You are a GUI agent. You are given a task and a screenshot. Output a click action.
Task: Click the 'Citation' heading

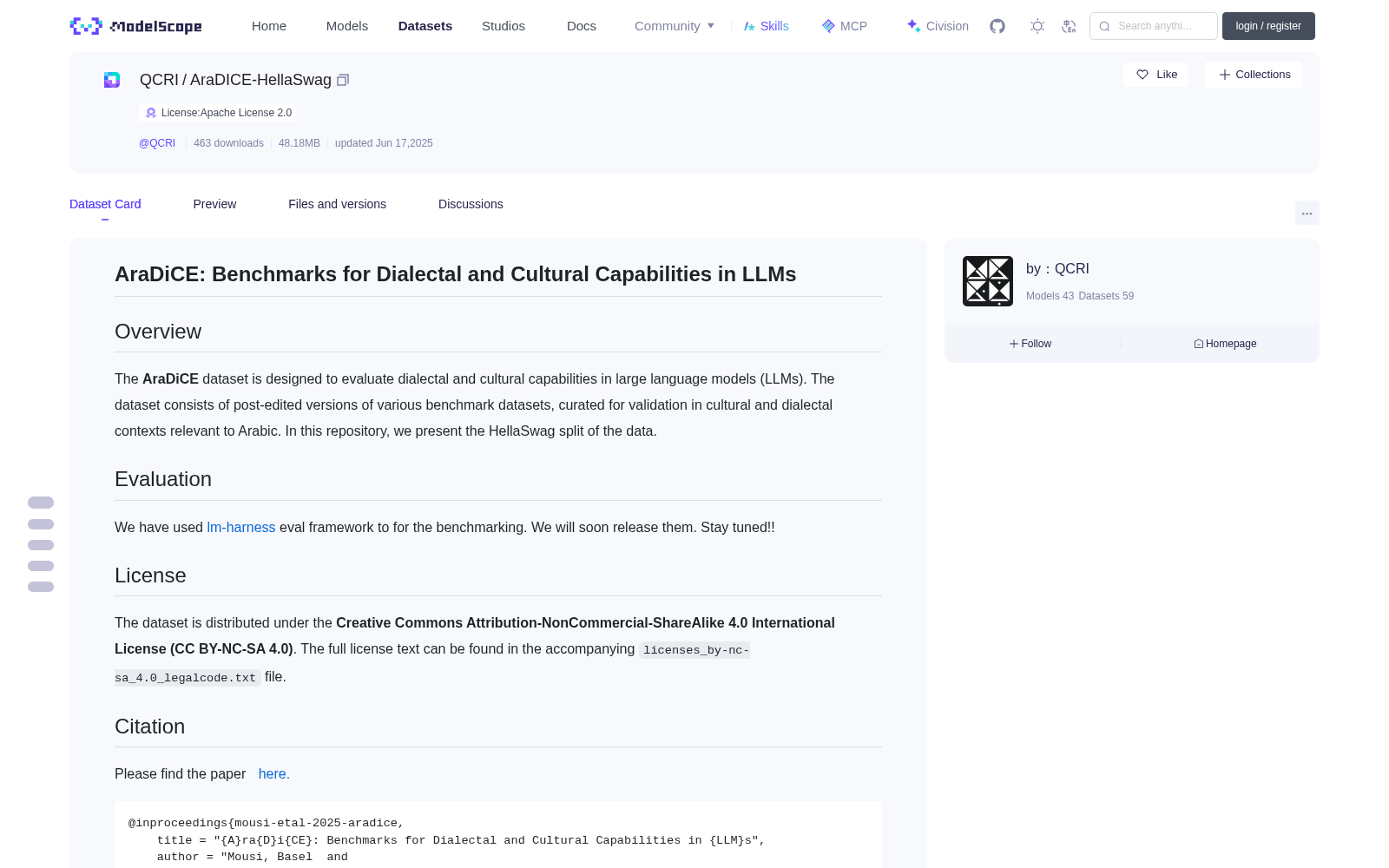click(149, 727)
